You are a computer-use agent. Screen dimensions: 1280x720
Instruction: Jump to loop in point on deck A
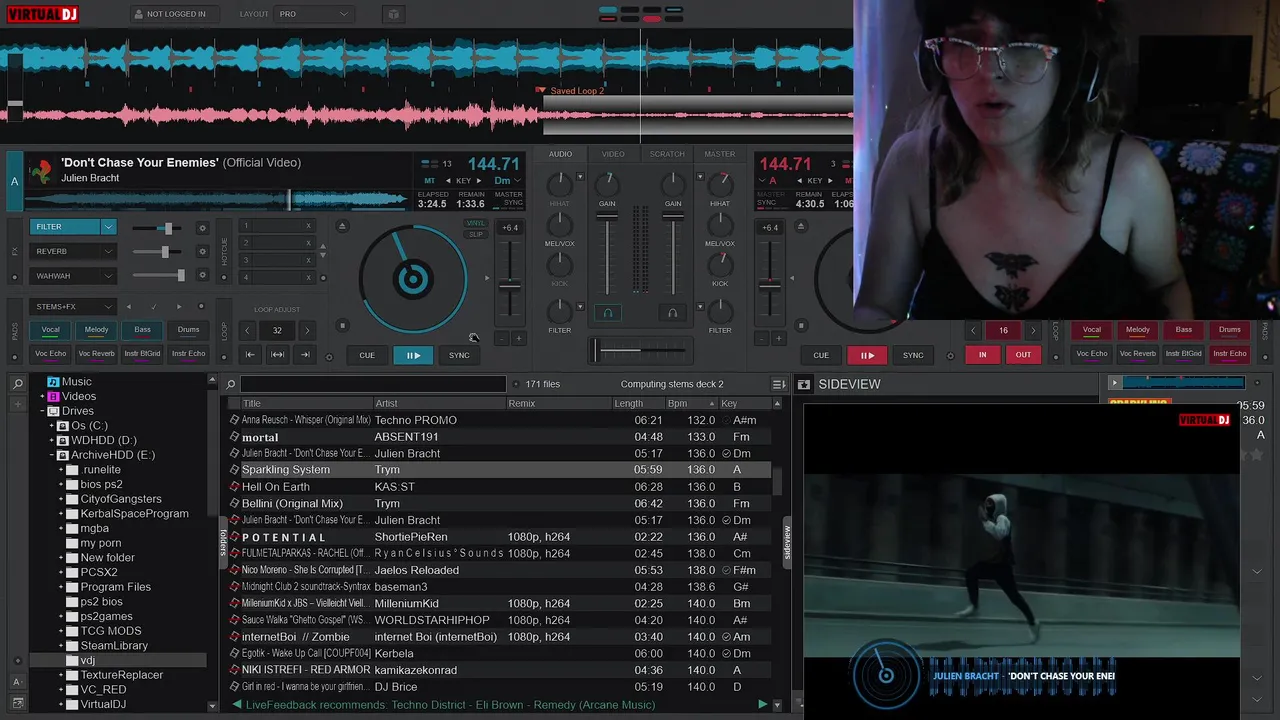tap(250, 354)
